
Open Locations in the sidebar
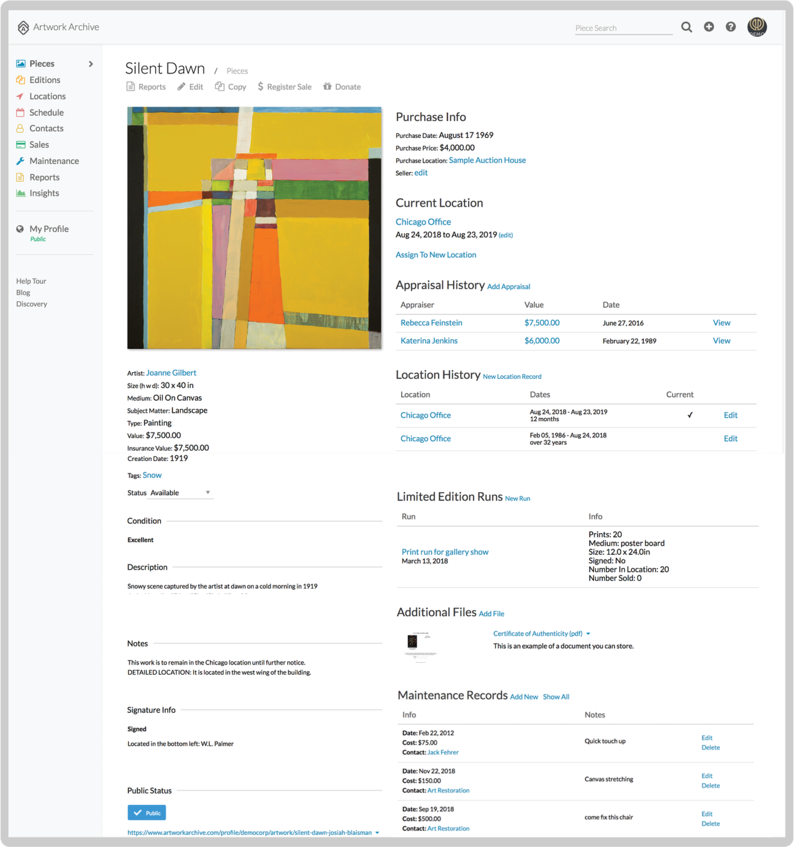coord(47,96)
